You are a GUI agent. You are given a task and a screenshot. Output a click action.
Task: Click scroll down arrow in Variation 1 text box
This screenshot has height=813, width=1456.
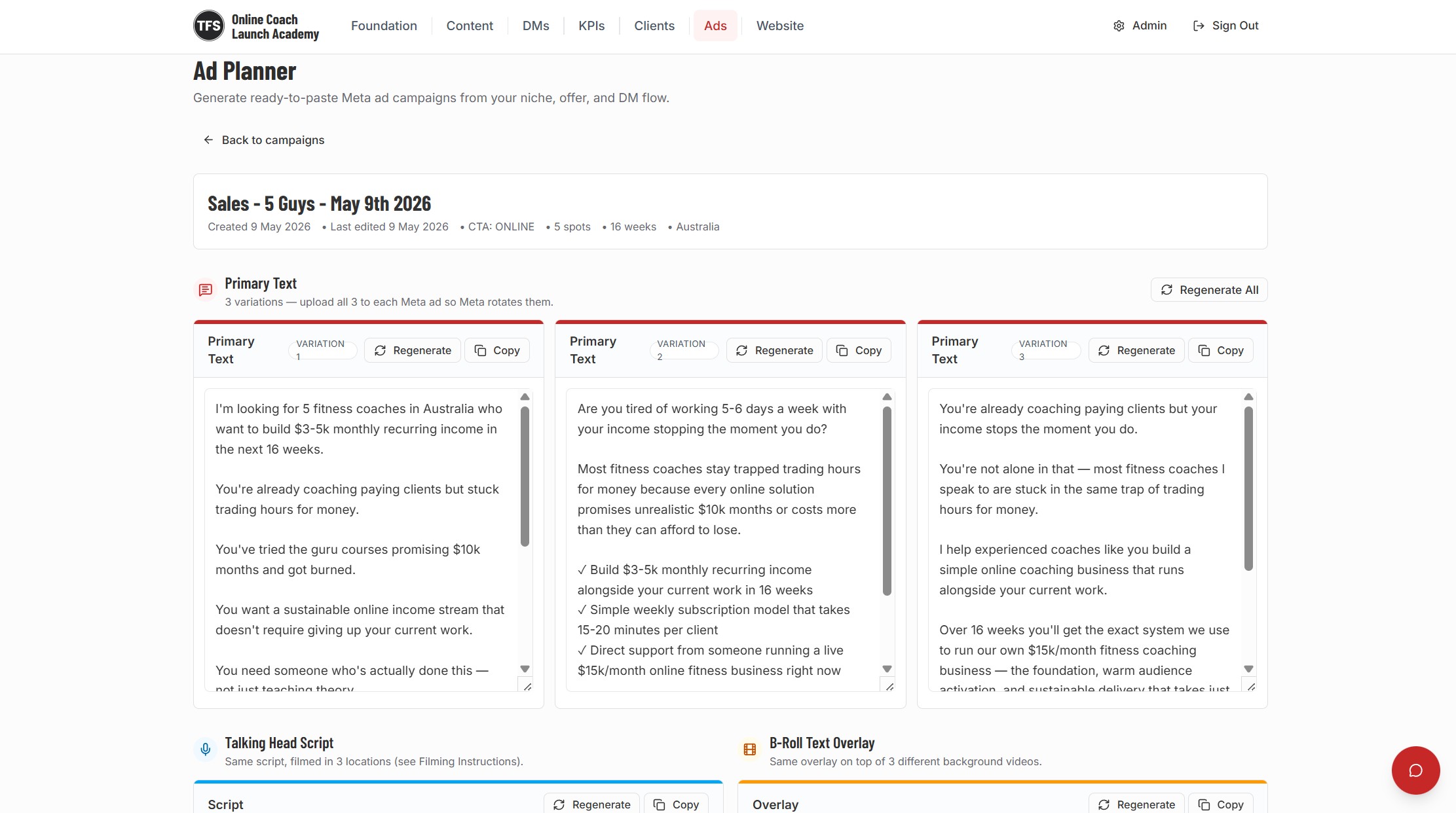[525, 669]
